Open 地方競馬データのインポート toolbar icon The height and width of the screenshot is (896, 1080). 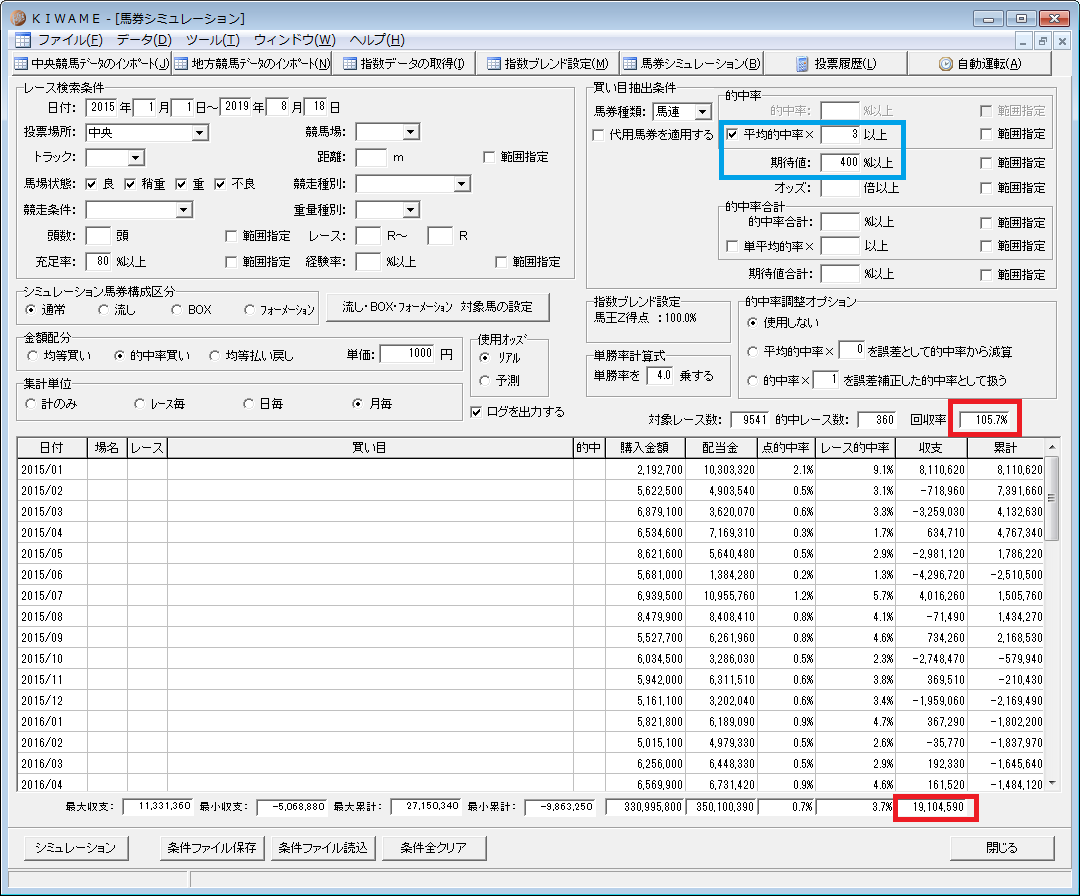tap(181, 64)
